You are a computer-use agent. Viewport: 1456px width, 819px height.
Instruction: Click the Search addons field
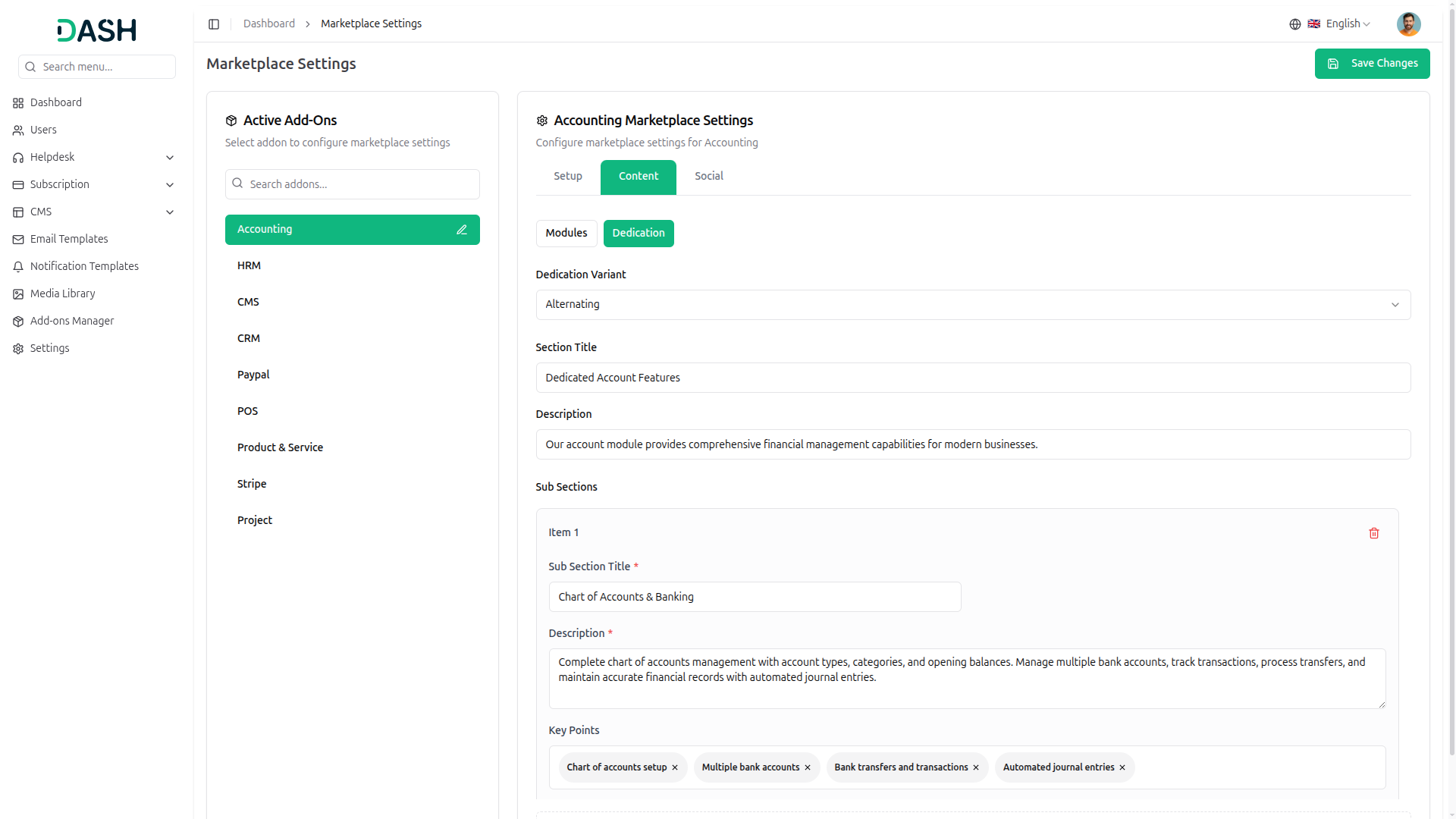coord(353,184)
